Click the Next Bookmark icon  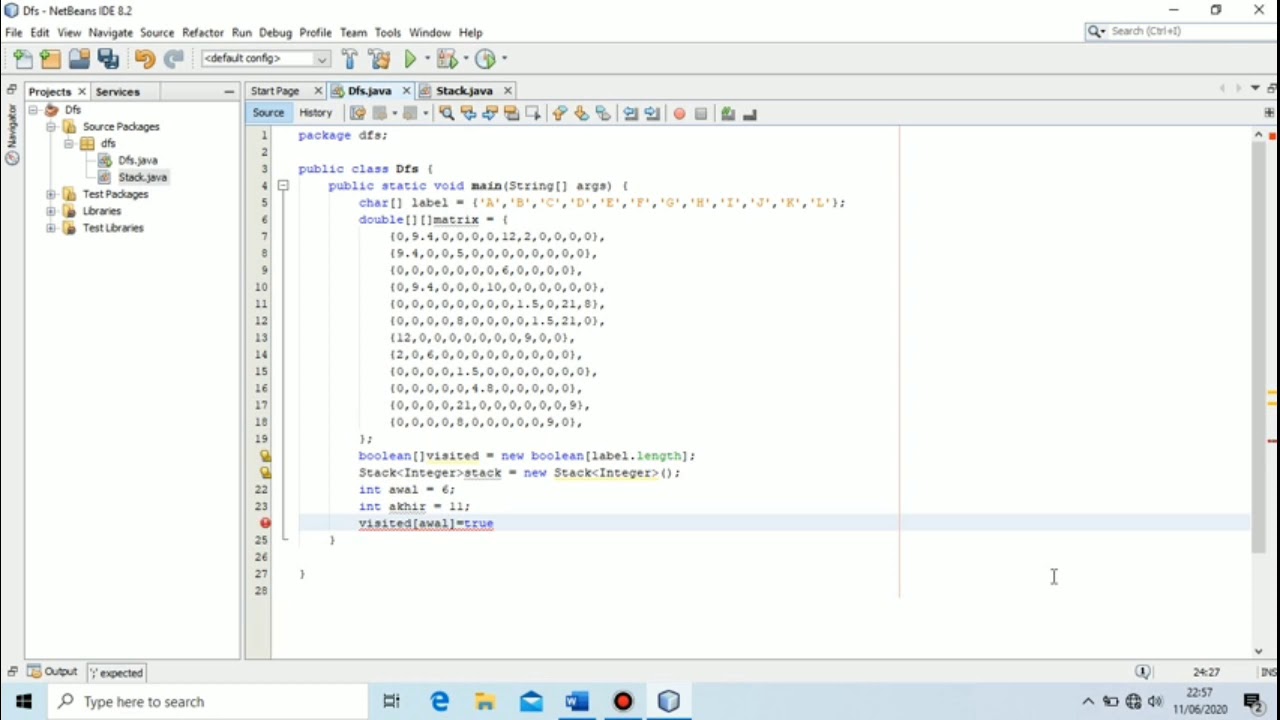[x=581, y=114]
